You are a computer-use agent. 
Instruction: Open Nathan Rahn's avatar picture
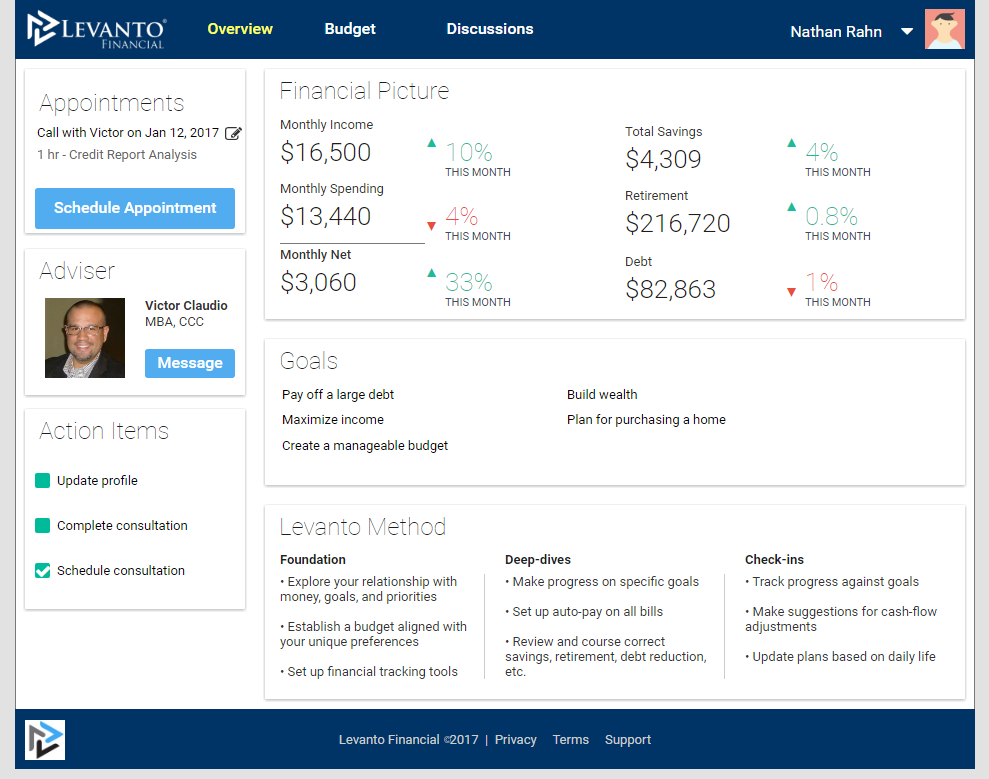pyautogui.click(x=944, y=29)
